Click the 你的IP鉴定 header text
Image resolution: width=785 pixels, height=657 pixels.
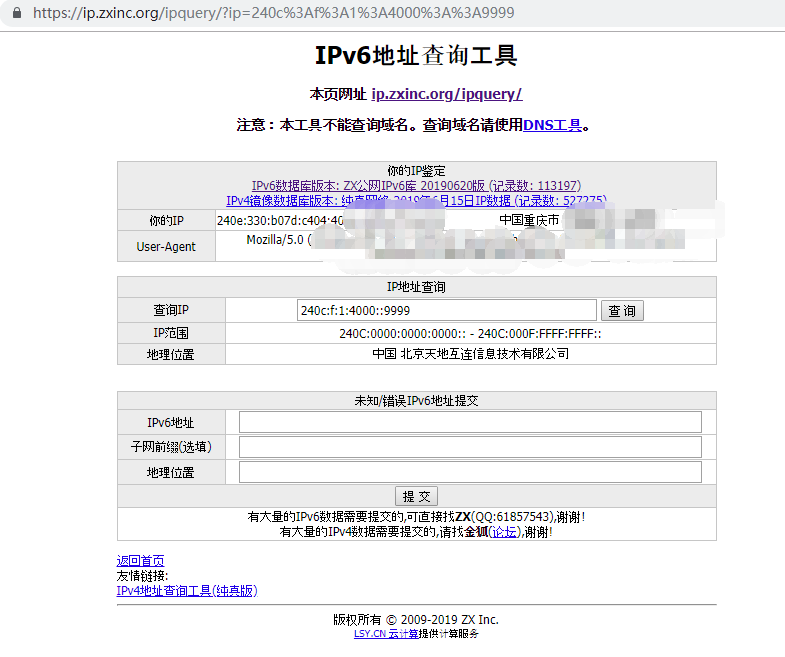click(x=416, y=171)
